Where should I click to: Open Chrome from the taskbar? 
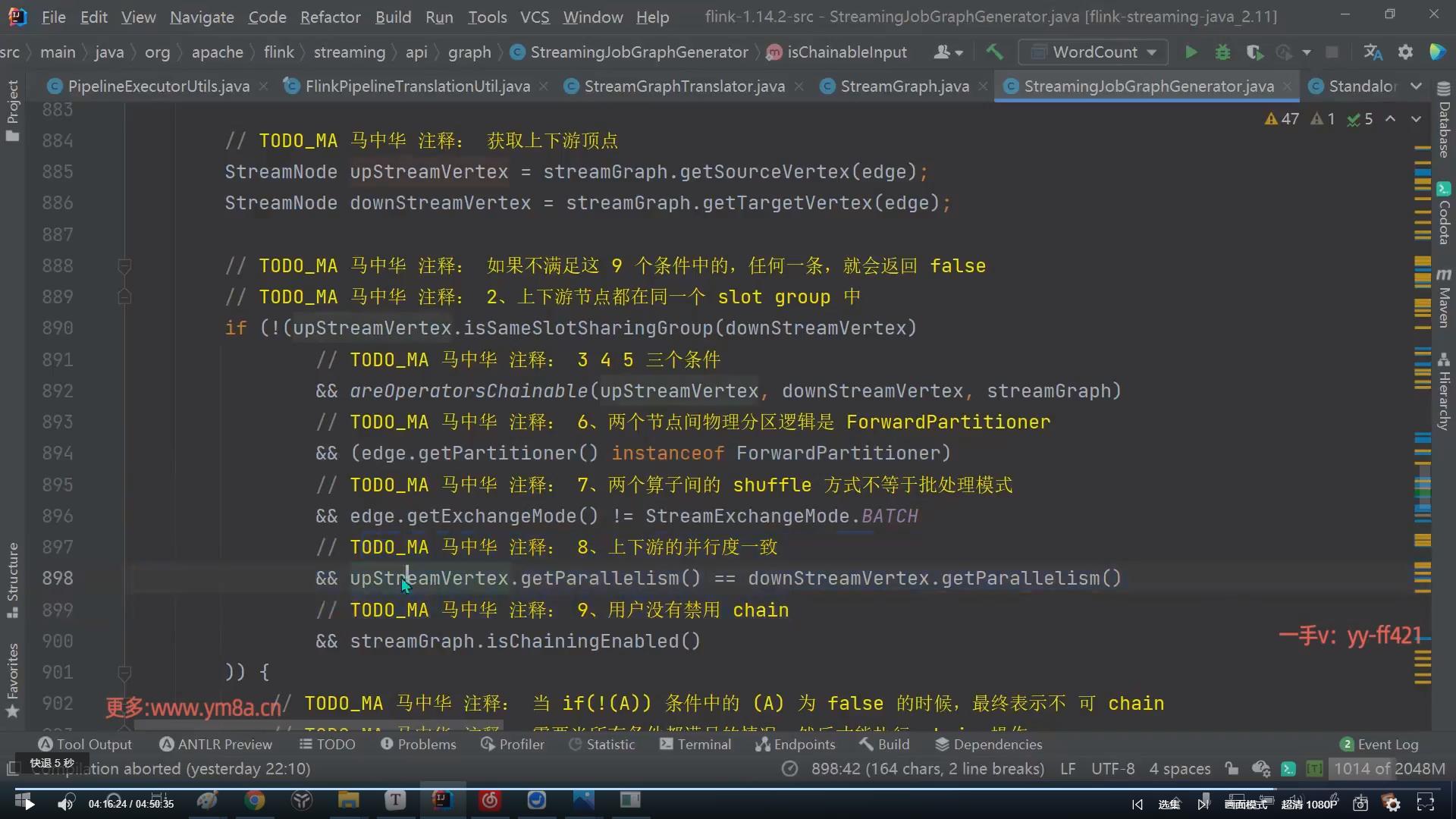(x=255, y=801)
